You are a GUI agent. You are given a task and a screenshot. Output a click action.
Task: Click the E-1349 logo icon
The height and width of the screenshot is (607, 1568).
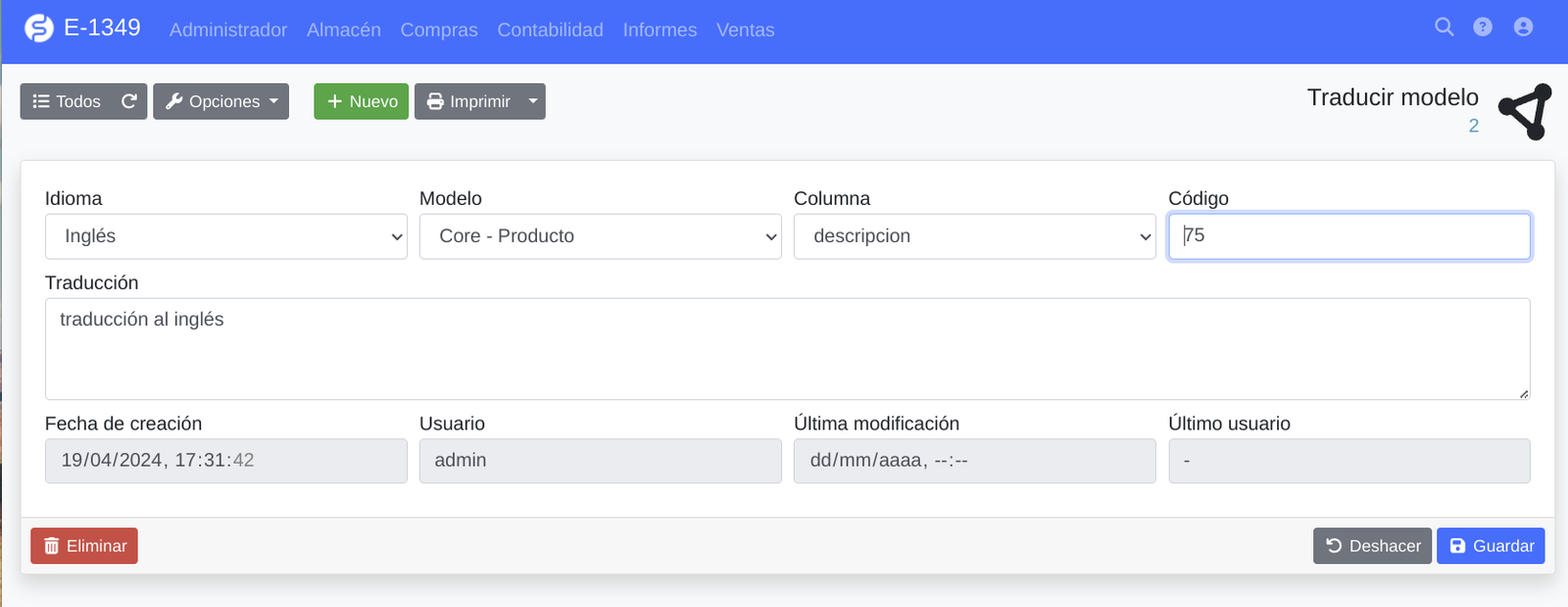coord(39,28)
